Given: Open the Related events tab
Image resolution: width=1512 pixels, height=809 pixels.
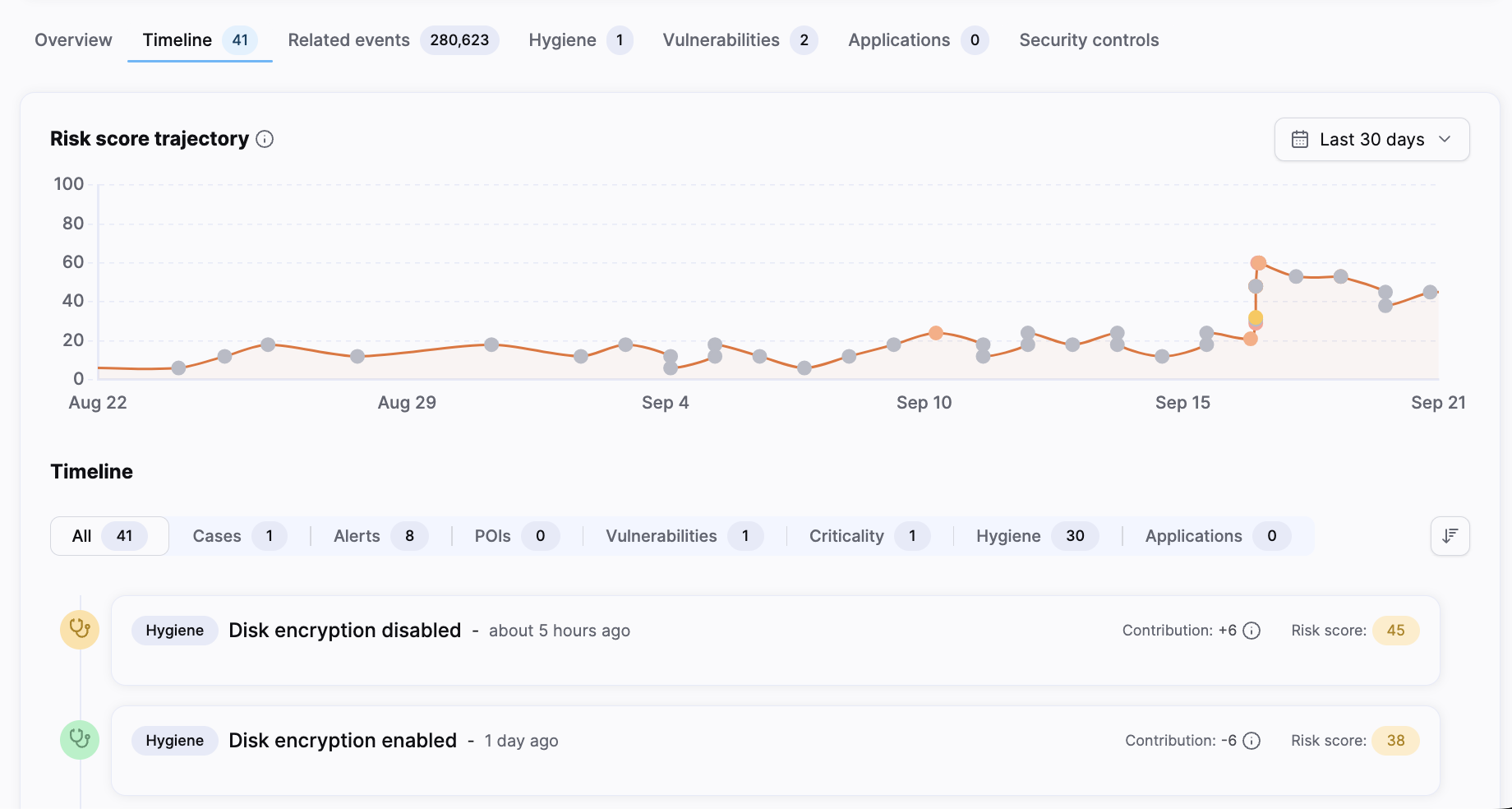Looking at the screenshot, I should coord(393,40).
